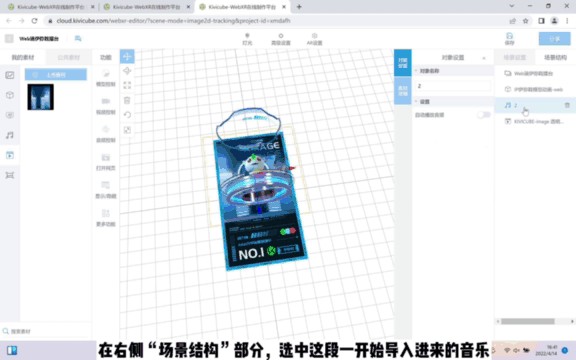Select the move tool in the canvas toolbar
This screenshot has width=576, height=360.
127,57
